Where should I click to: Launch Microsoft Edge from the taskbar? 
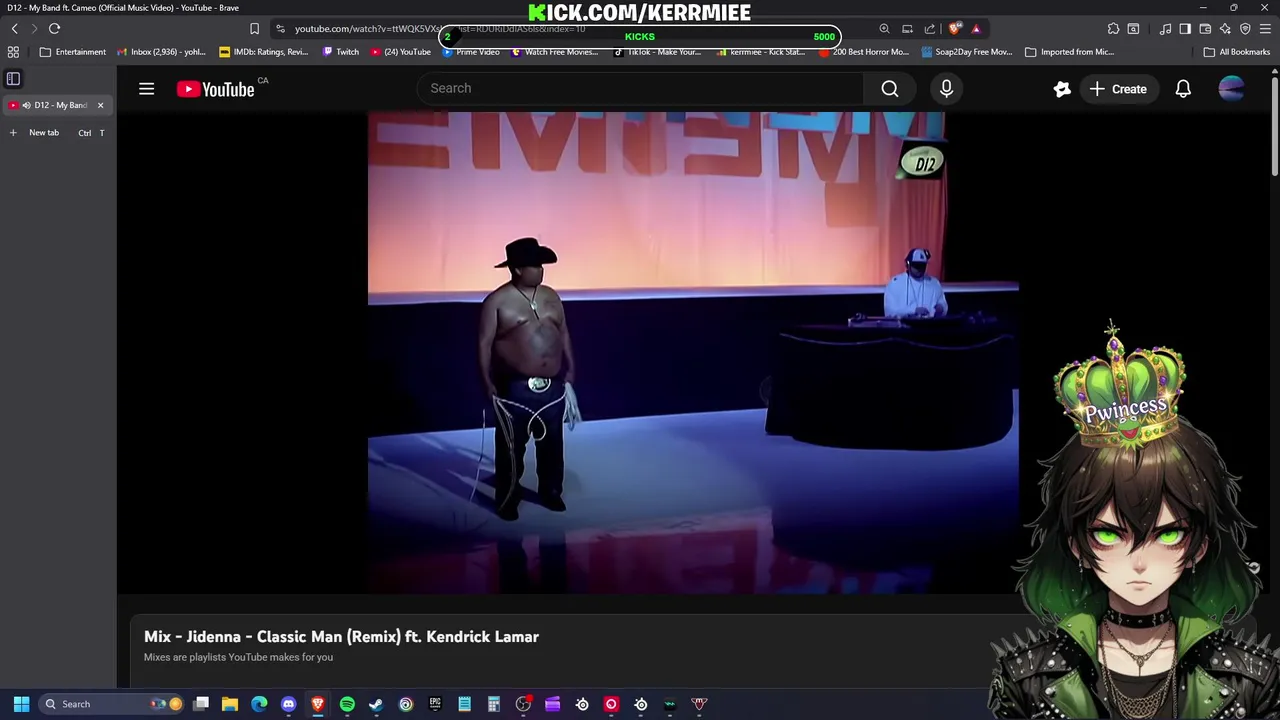[x=259, y=704]
